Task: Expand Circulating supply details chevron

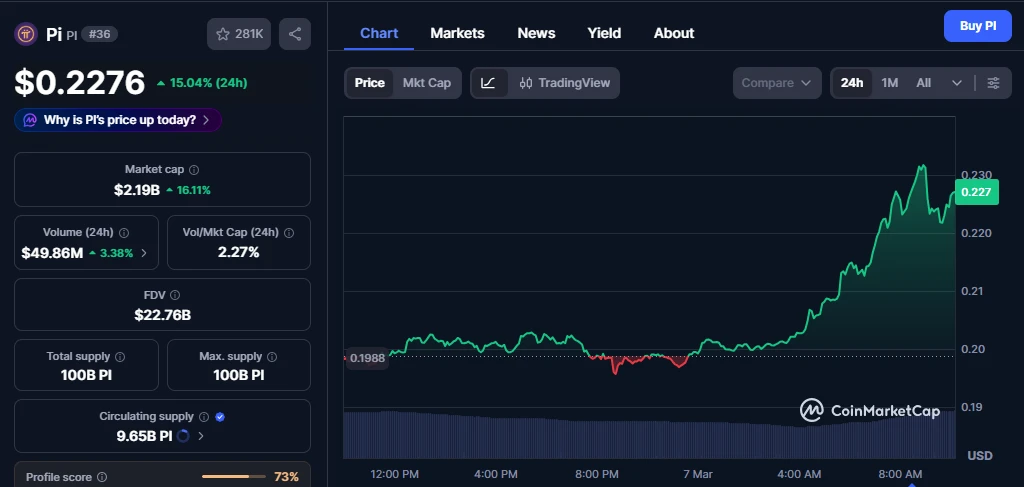Action: (200, 436)
